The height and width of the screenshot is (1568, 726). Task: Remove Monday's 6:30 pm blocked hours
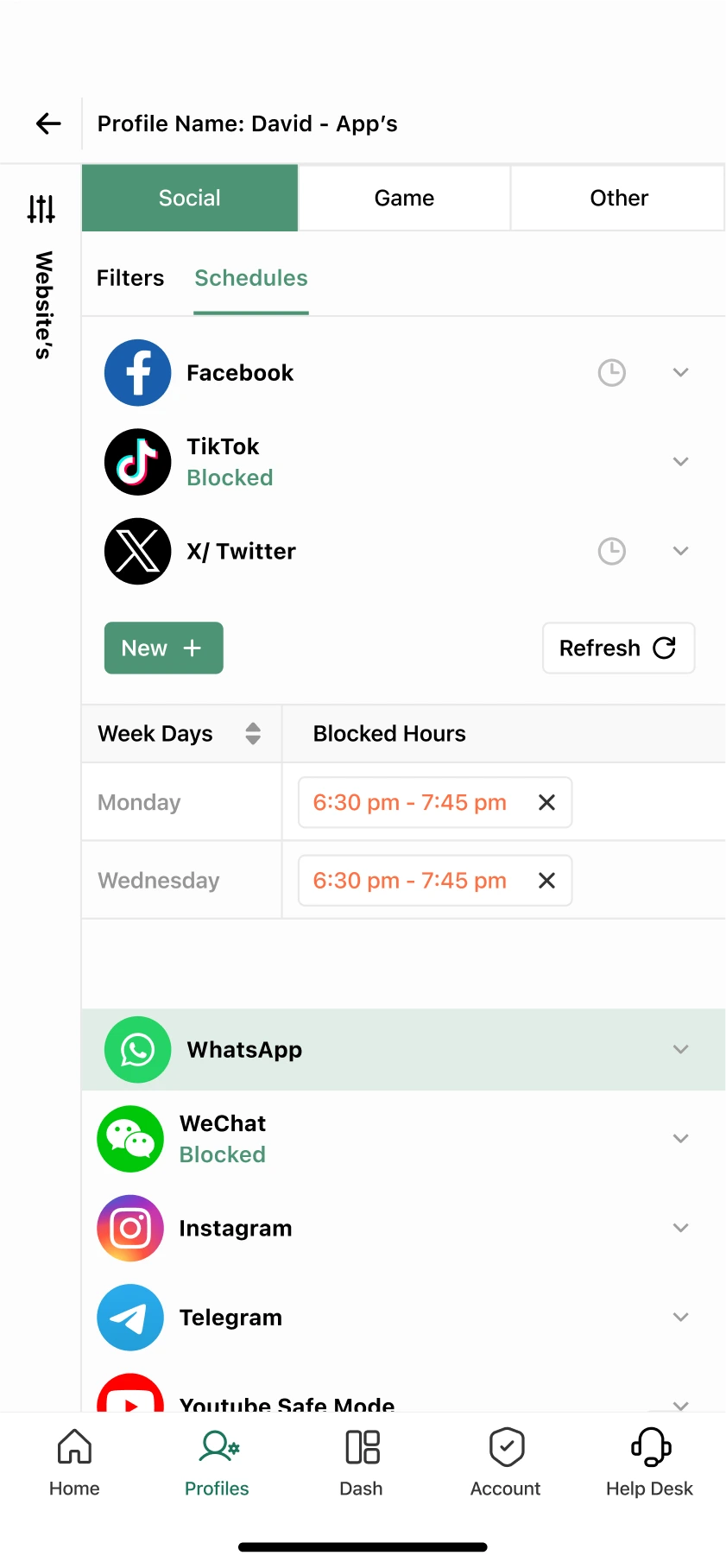click(546, 803)
